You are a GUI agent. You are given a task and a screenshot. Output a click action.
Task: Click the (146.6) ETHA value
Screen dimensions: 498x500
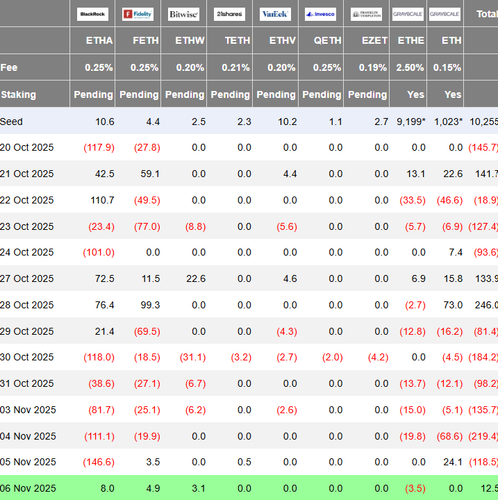(99, 462)
